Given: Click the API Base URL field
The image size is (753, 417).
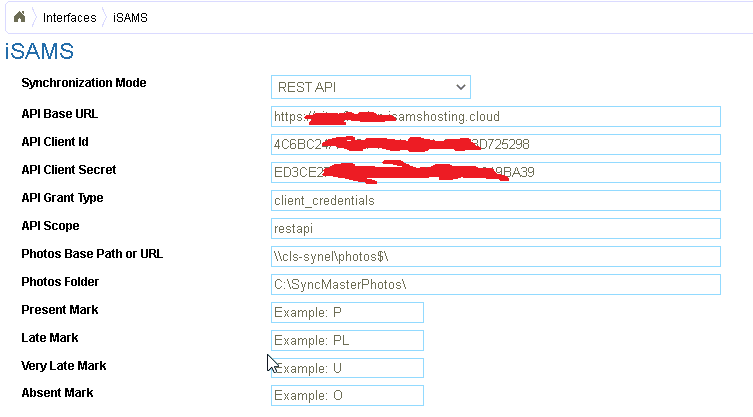Looking at the screenshot, I should coord(496,117).
